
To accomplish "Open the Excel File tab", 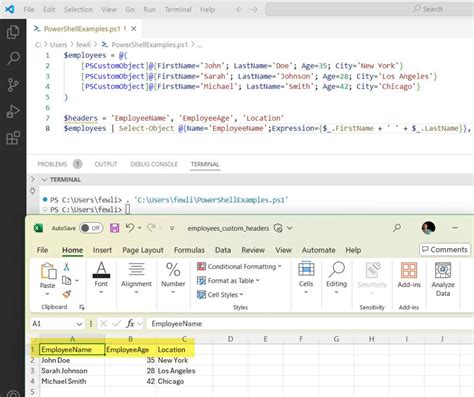I will (x=42, y=250).
